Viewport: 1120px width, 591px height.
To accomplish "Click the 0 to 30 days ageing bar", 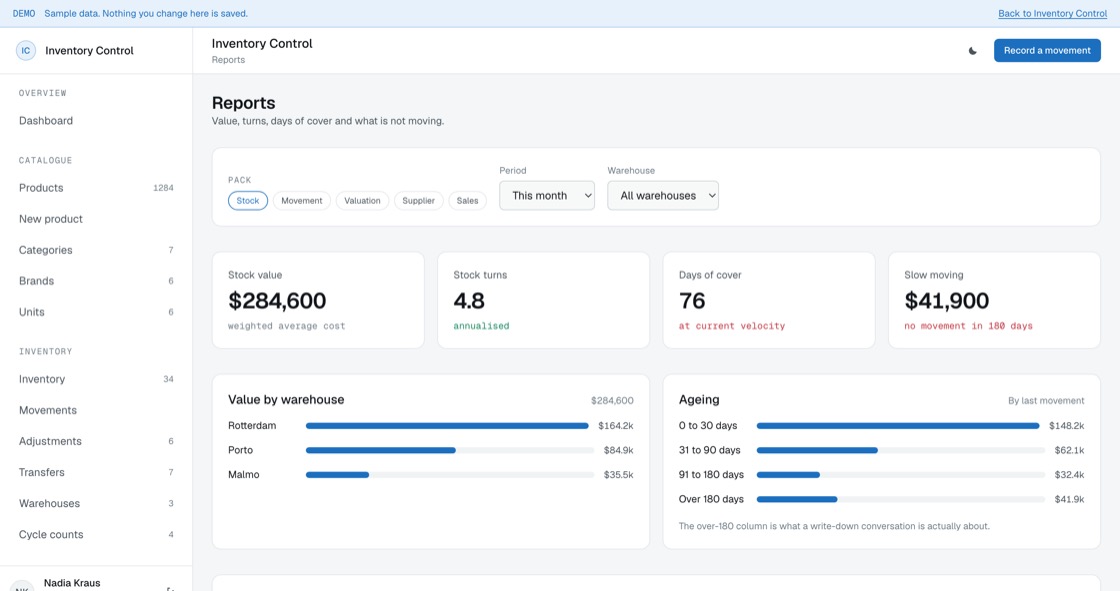I will pos(898,426).
